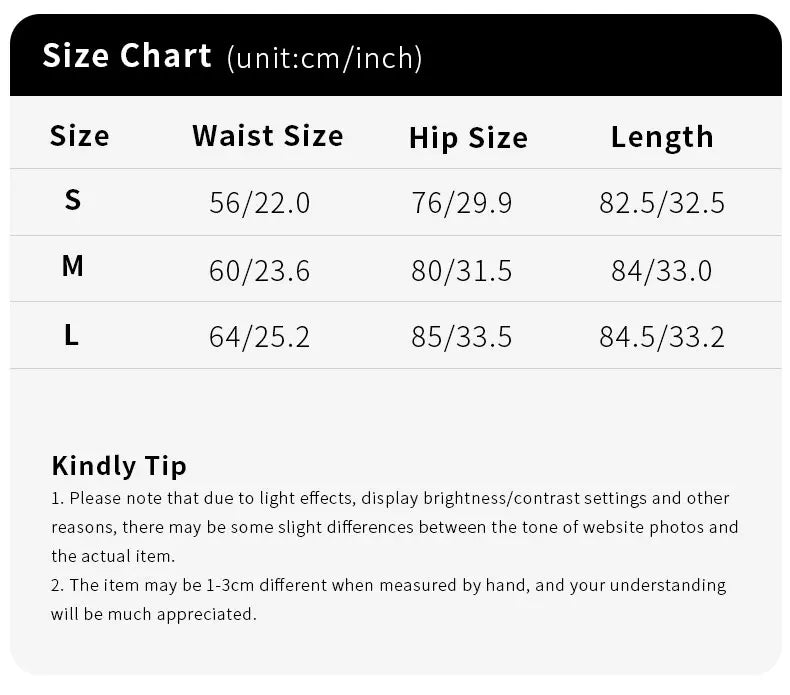The image size is (790, 695).
Task: Select the Hip Size column header
Action: coord(468,138)
